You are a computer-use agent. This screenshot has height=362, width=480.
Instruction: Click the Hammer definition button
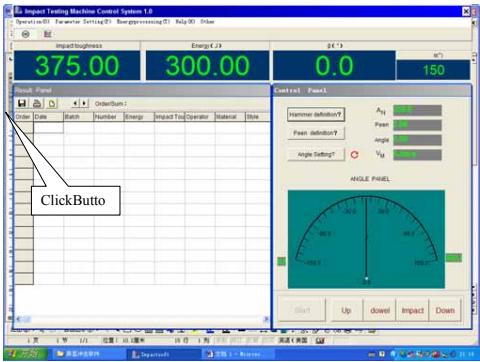[x=316, y=115]
